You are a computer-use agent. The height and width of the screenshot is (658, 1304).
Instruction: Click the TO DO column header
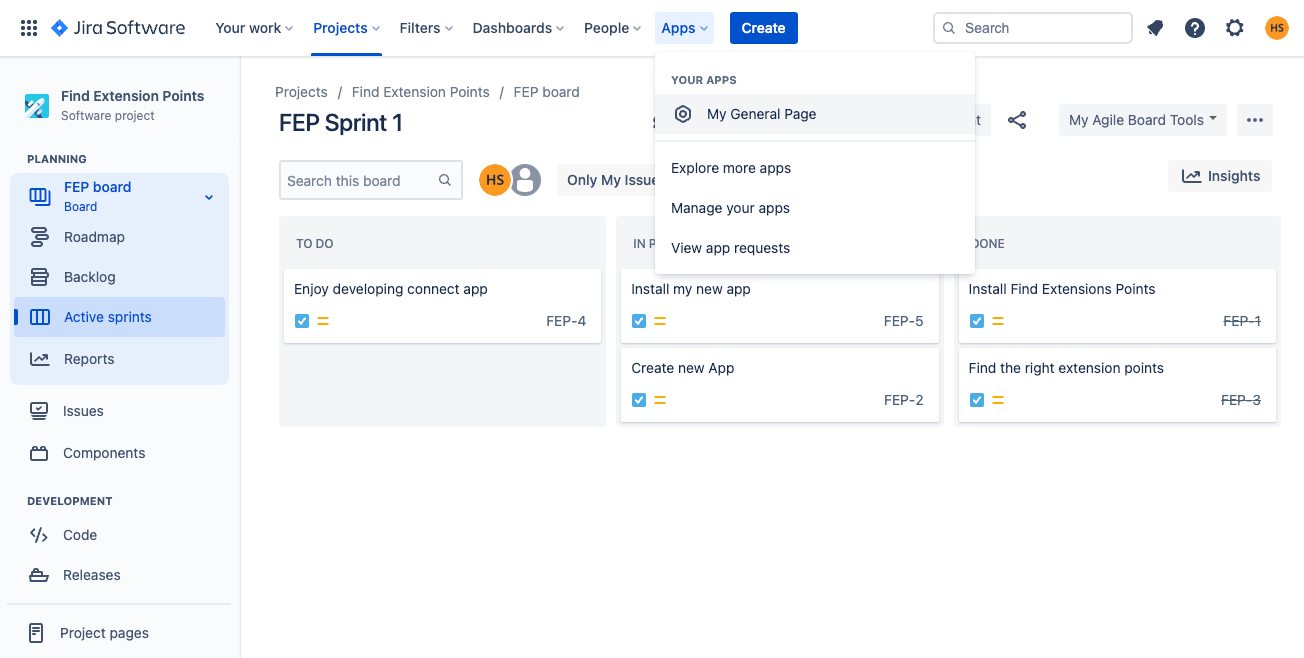click(x=315, y=244)
